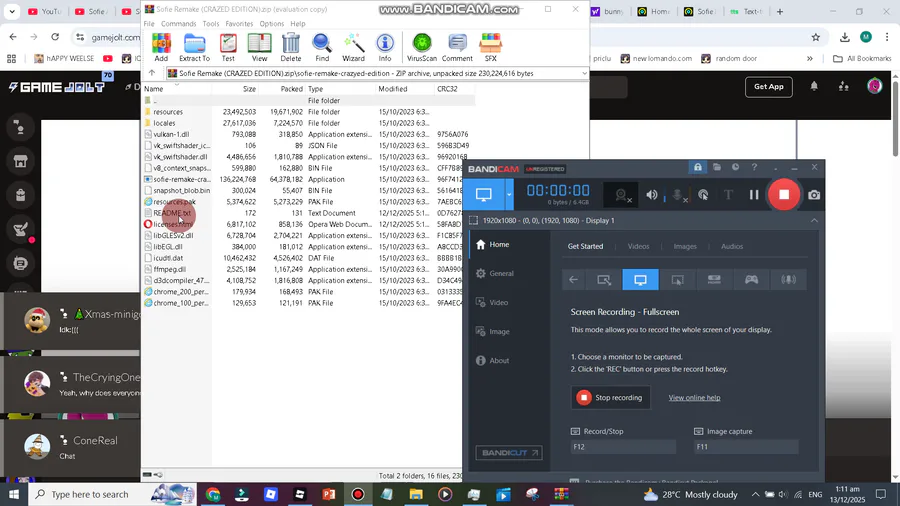Open Bandicam About page
This screenshot has height=506, width=900.
click(493, 360)
